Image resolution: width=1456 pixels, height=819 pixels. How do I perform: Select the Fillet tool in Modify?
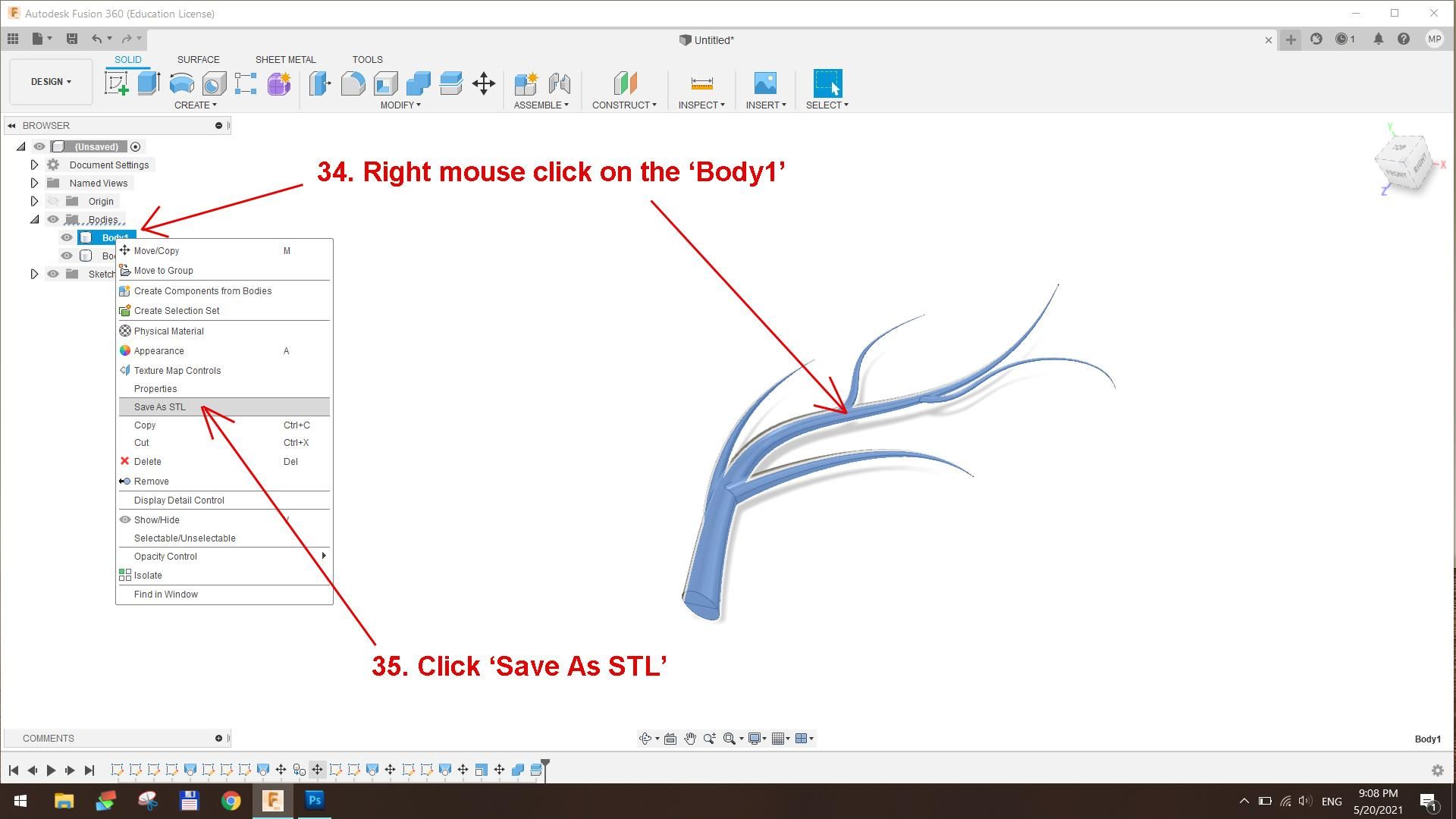(353, 83)
